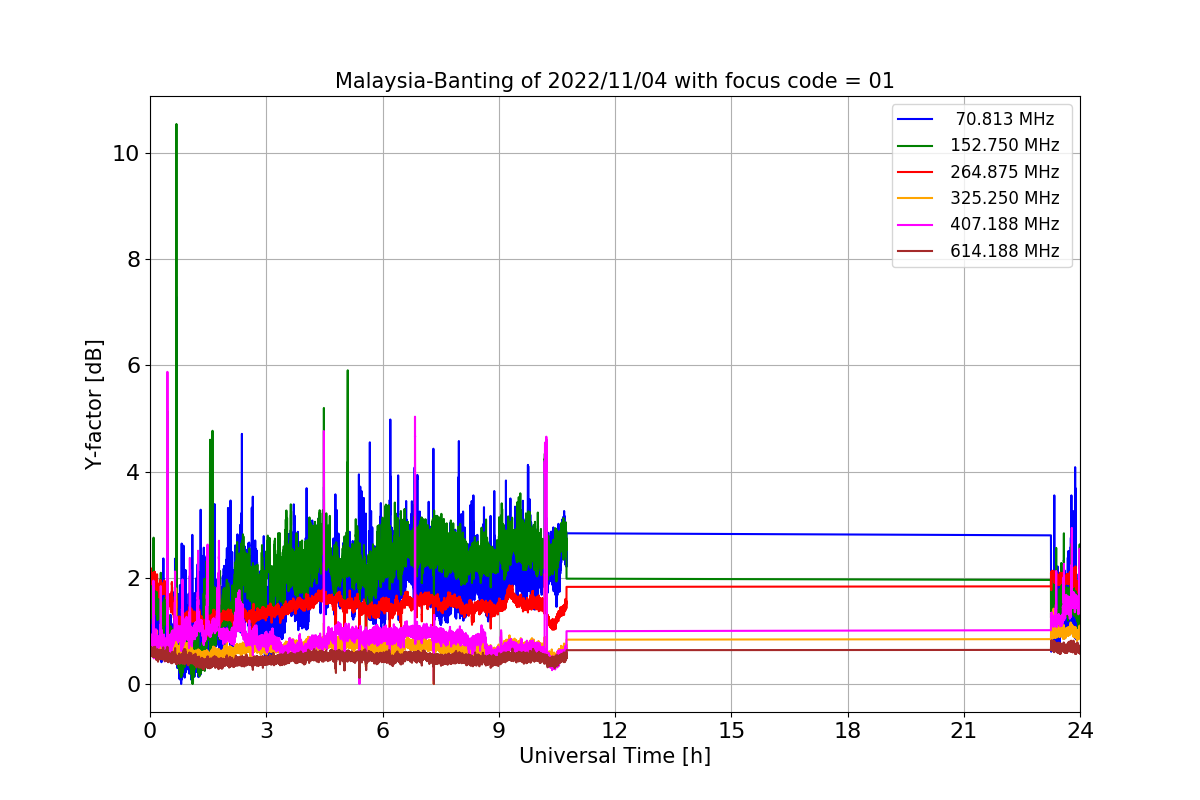
Task: Click the y-axis tick label '4'
Action: coord(133,472)
